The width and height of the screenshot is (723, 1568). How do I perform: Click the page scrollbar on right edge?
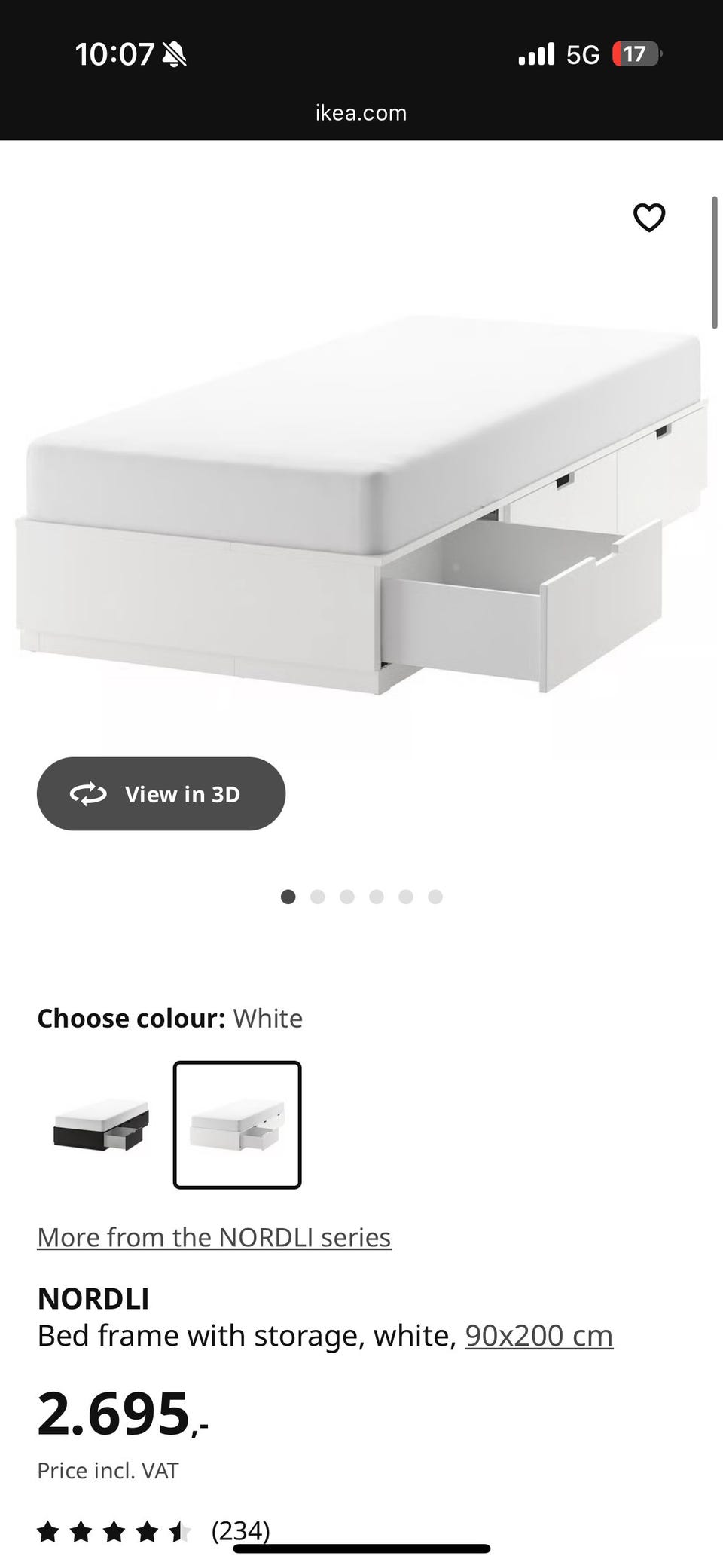(x=715, y=262)
